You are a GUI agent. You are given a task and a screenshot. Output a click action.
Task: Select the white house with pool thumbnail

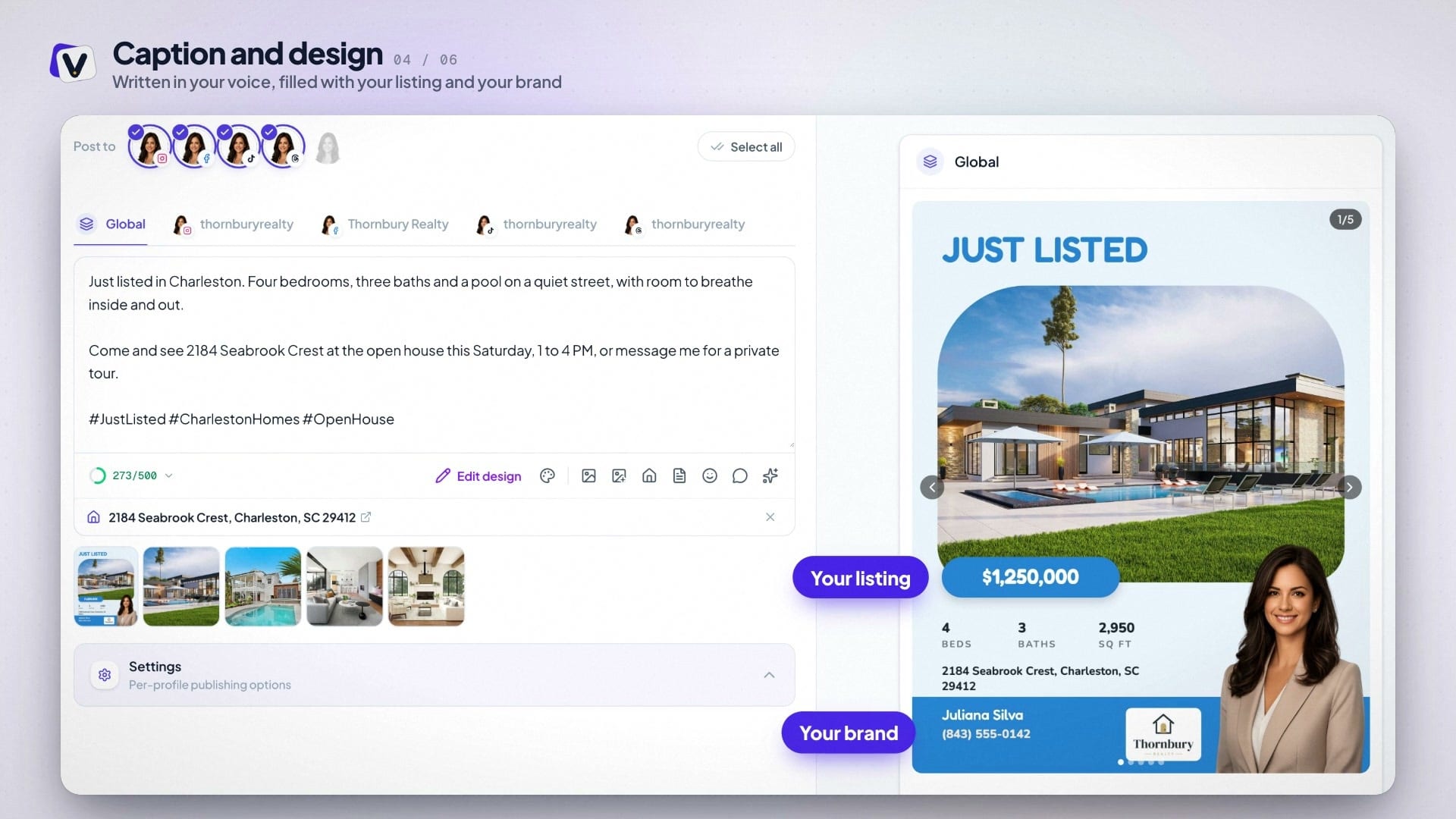[x=263, y=586]
